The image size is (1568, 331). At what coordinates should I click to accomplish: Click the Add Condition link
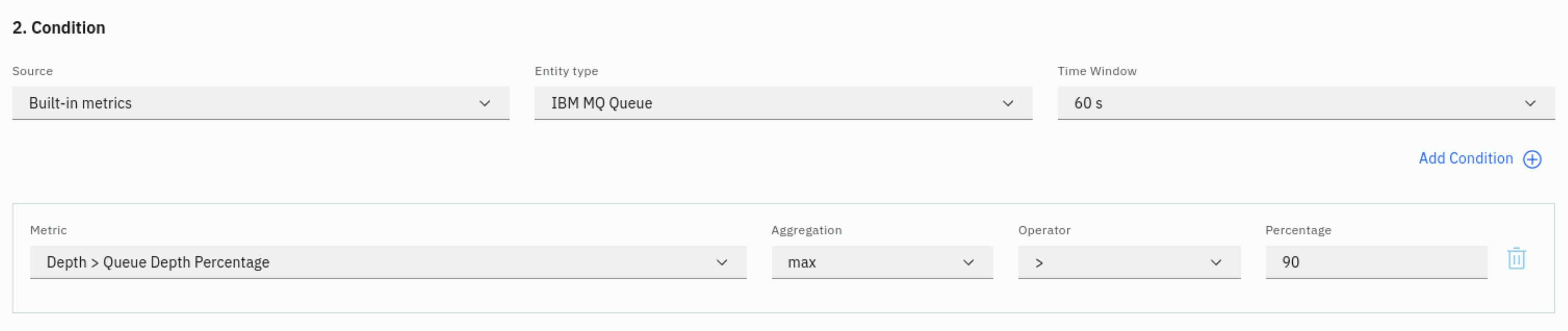click(1466, 159)
